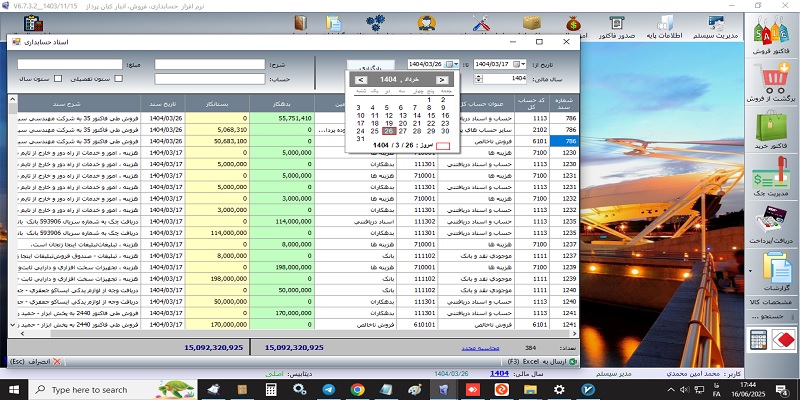The width and height of the screenshot is (800, 400).
Task: Click into the مبلغ input field
Action: tap(70, 64)
